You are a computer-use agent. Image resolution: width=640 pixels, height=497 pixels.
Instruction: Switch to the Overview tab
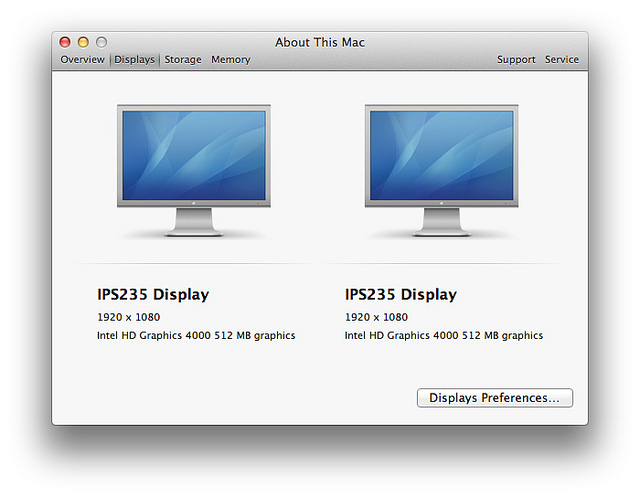pyautogui.click(x=82, y=60)
